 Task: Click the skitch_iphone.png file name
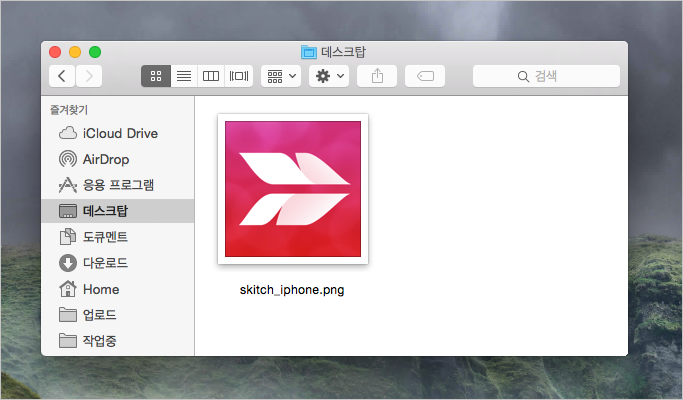[x=292, y=290]
